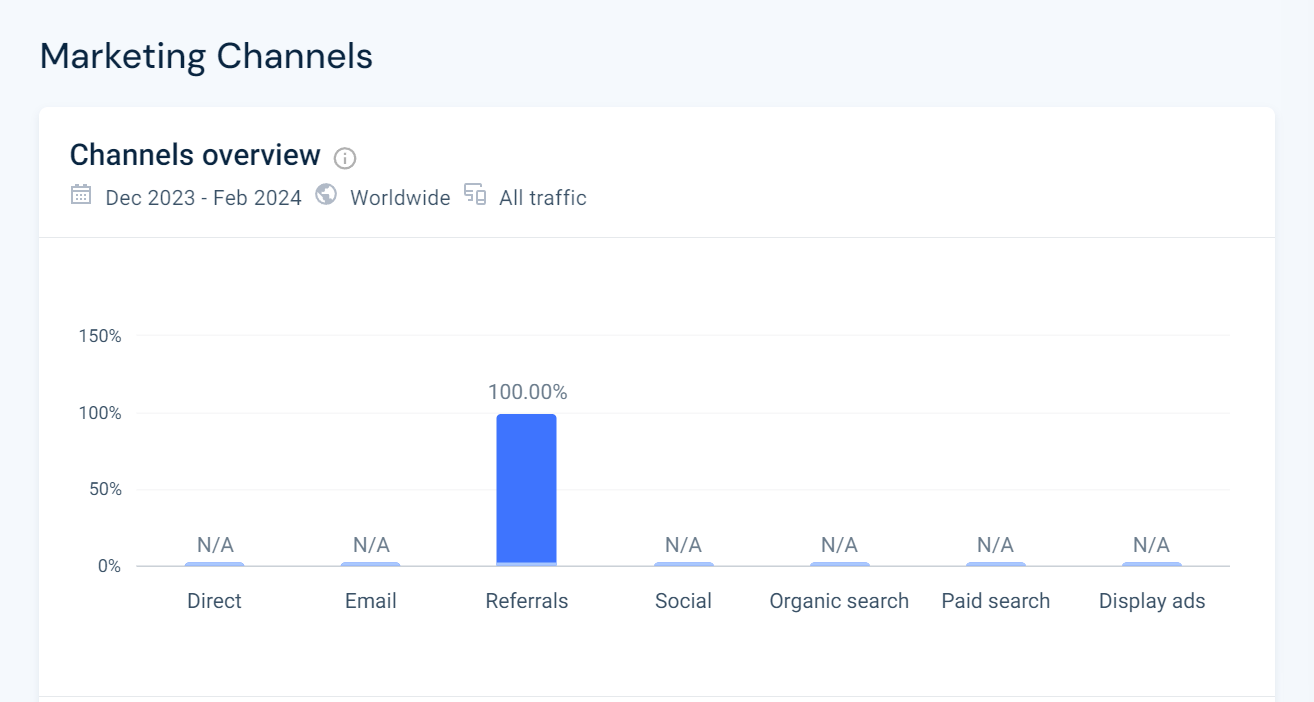Viewport: 1314px width, 702px height.
Task: Click the N/A value above Display ads
Action: [1152, 545]
